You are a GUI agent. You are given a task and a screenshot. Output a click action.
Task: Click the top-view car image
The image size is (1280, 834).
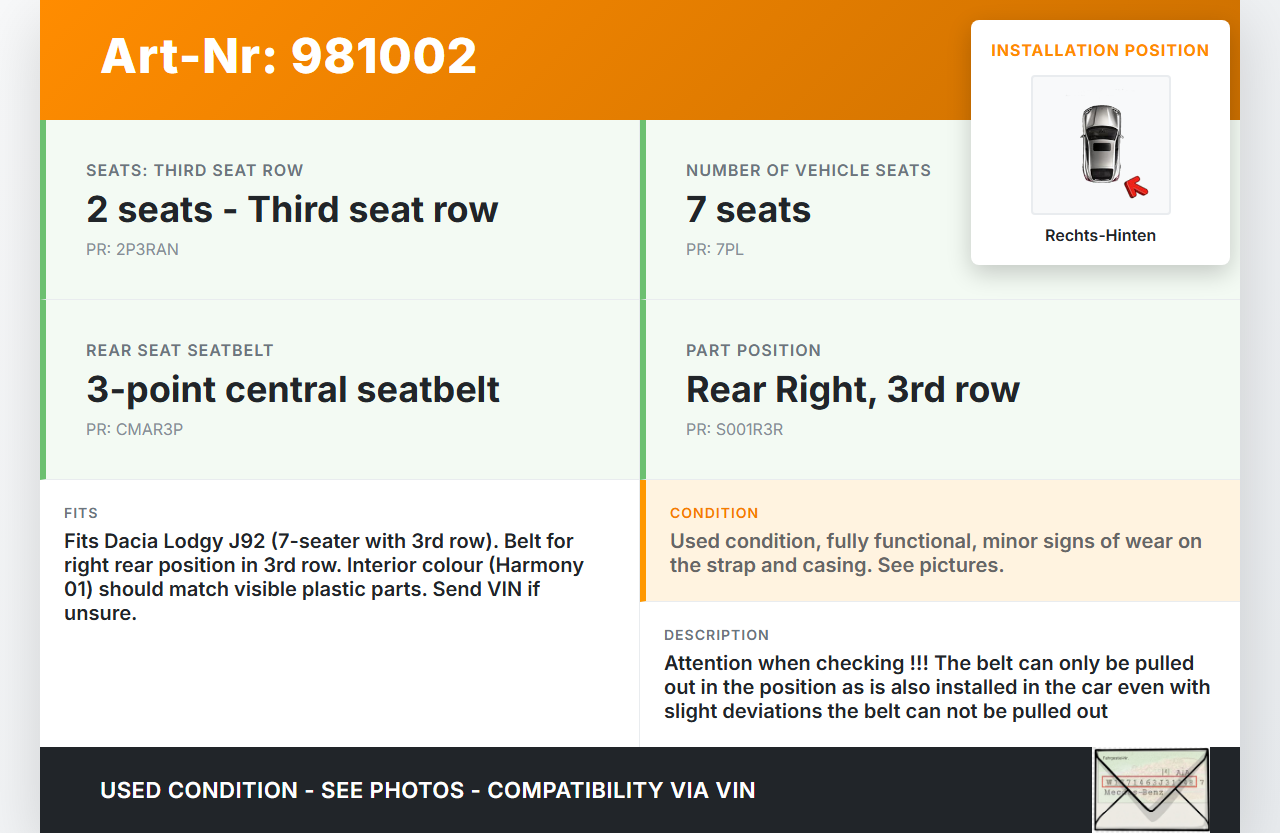click(x=1100, y=144)
